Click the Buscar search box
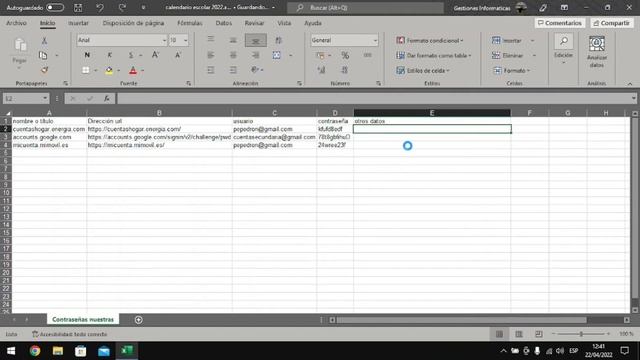640x360 pixels. 365,8
